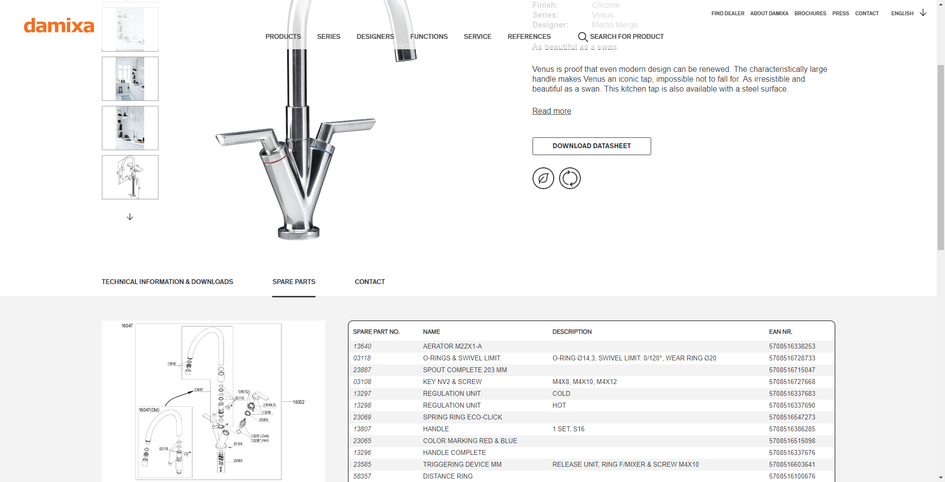Screen dimensions: 945x482
Task: Open the Designers menu item
Action: (375, 37)
